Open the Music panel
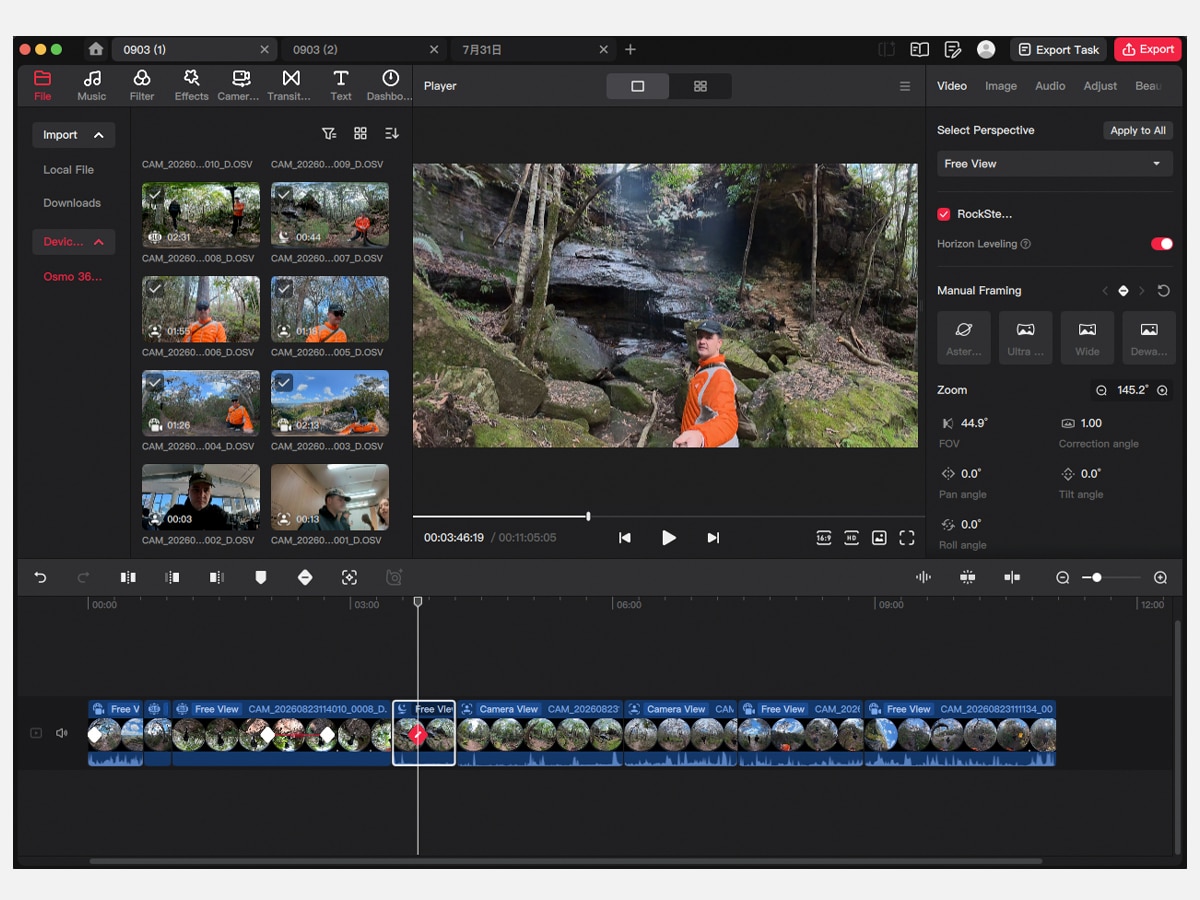The image size is (1200, 900). coord(92,85)
